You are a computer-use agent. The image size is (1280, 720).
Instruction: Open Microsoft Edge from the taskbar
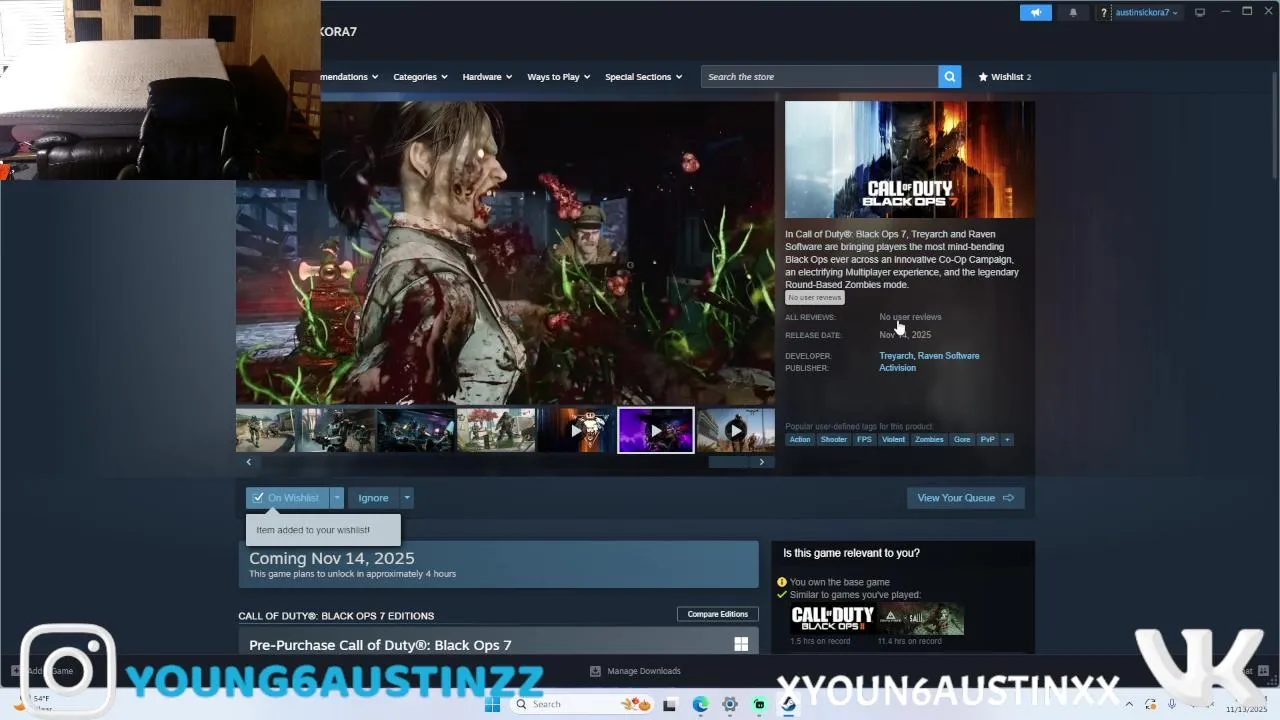point(700,705)
